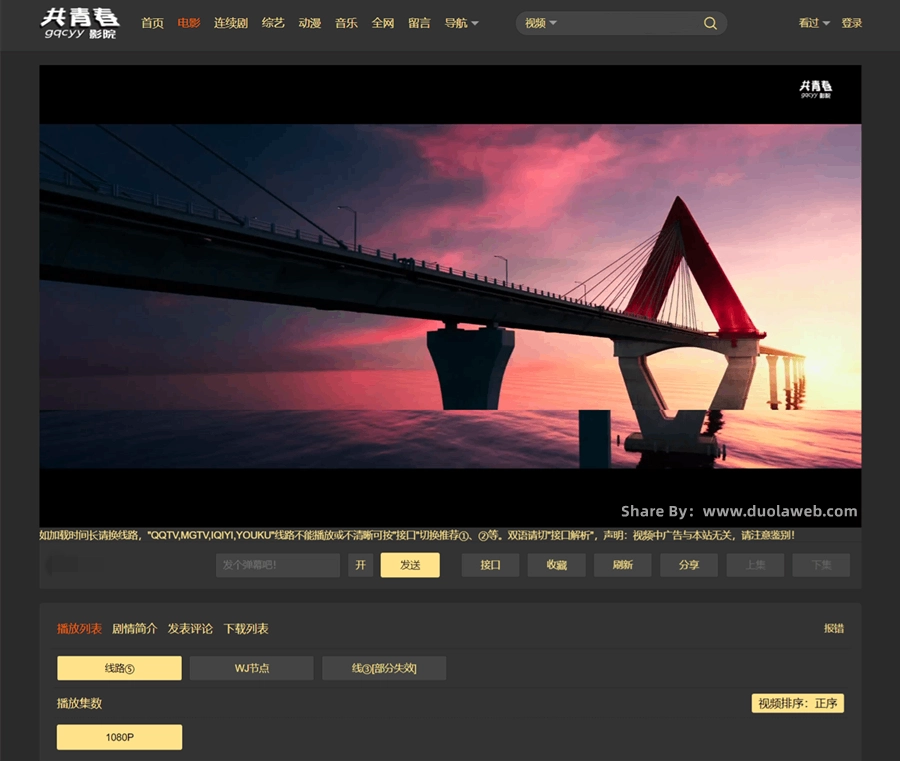Image resolution: width=900 pixels, height=761 pixels.
Task: Open the 视频 search type dropdown
Action: tap(541, 23)
